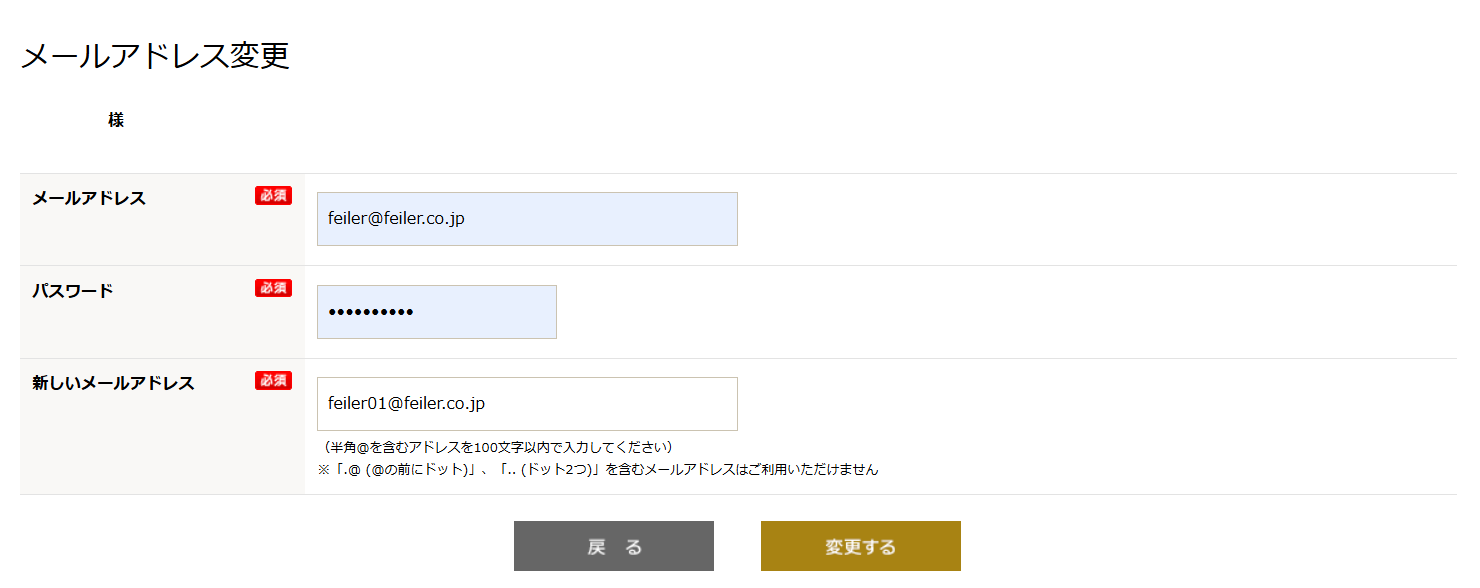The image size is (1480, 588).
Task: Click the 様 honorific text
Action: coord(116,120)
